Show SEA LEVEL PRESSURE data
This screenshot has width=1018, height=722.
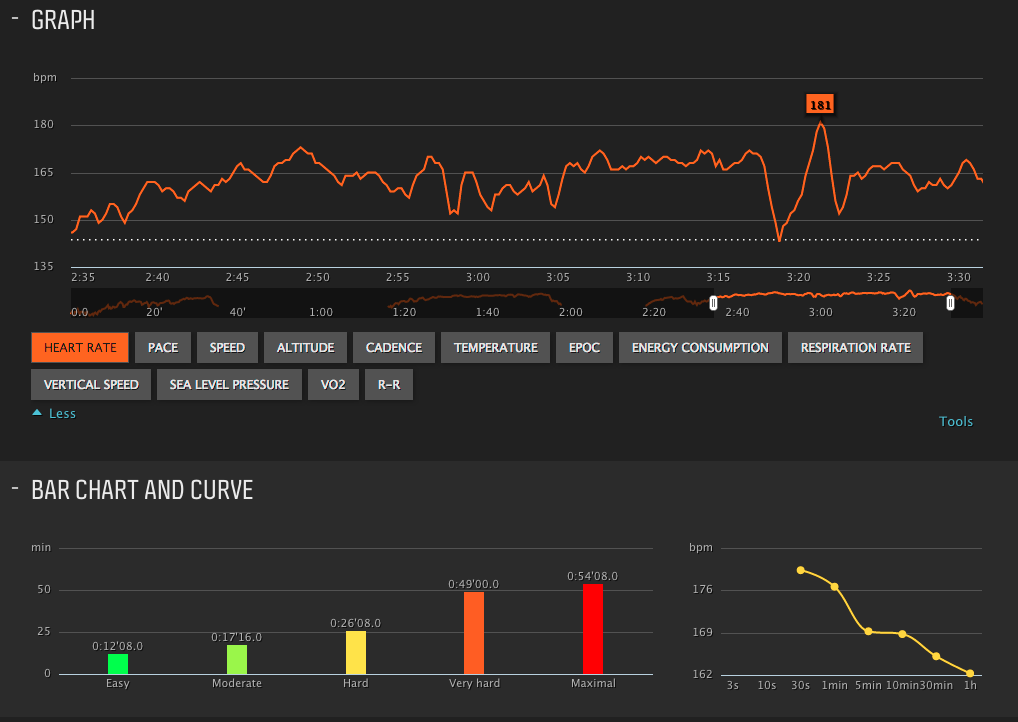(x=229, y=384)
